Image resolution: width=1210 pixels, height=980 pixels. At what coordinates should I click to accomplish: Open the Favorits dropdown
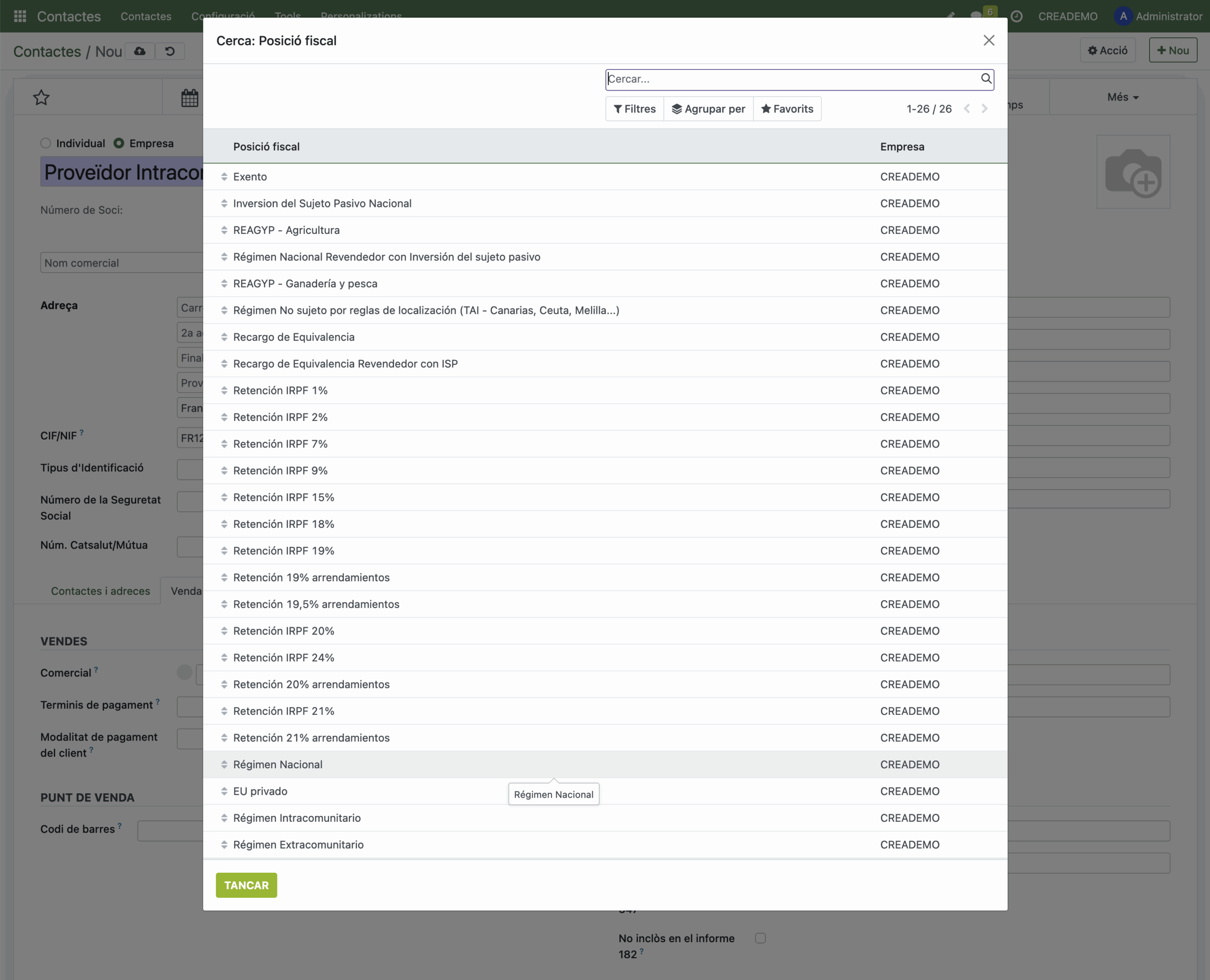pos(786,109)
